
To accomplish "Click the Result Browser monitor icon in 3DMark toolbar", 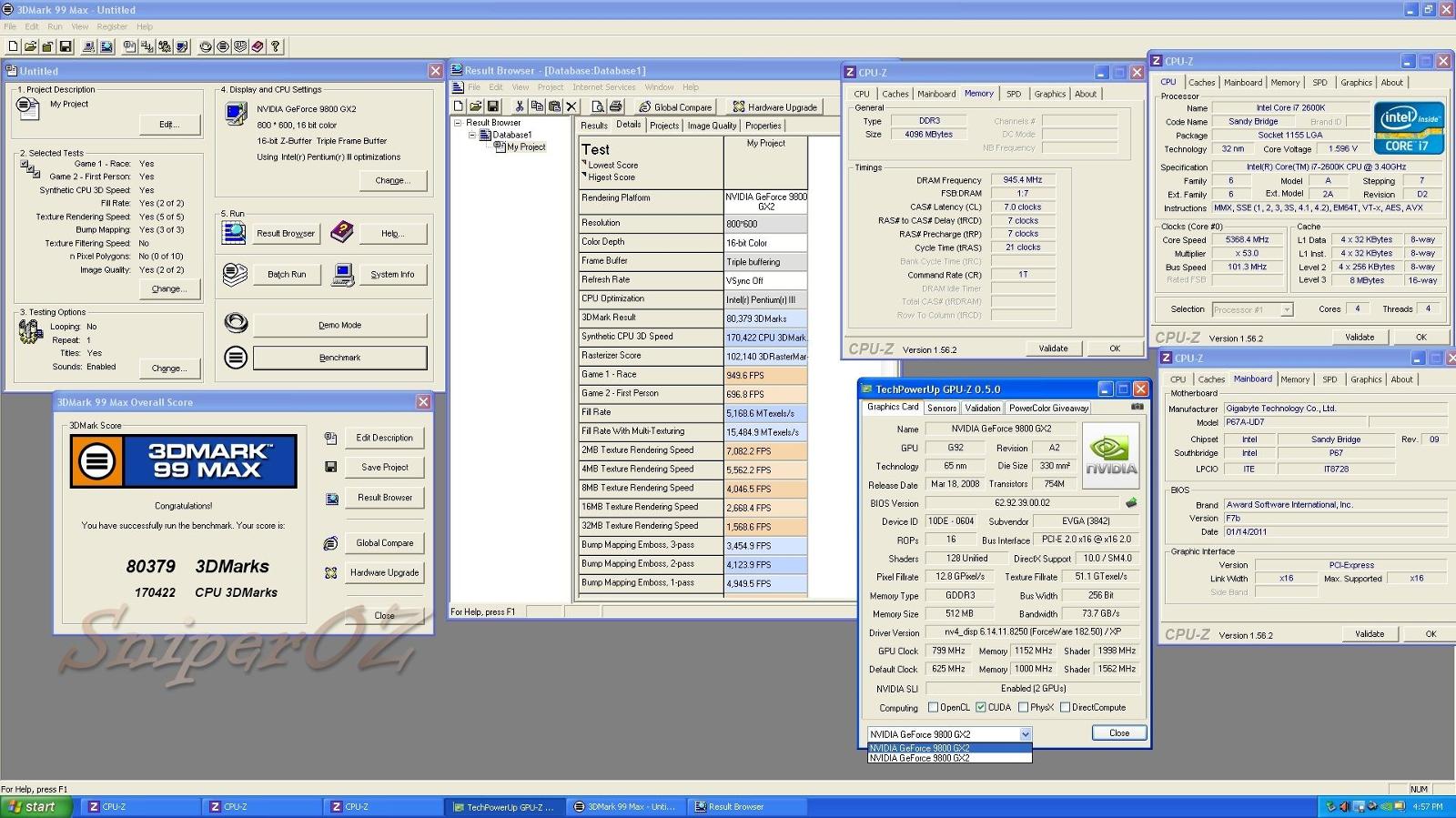I will (x=106, y=45).
